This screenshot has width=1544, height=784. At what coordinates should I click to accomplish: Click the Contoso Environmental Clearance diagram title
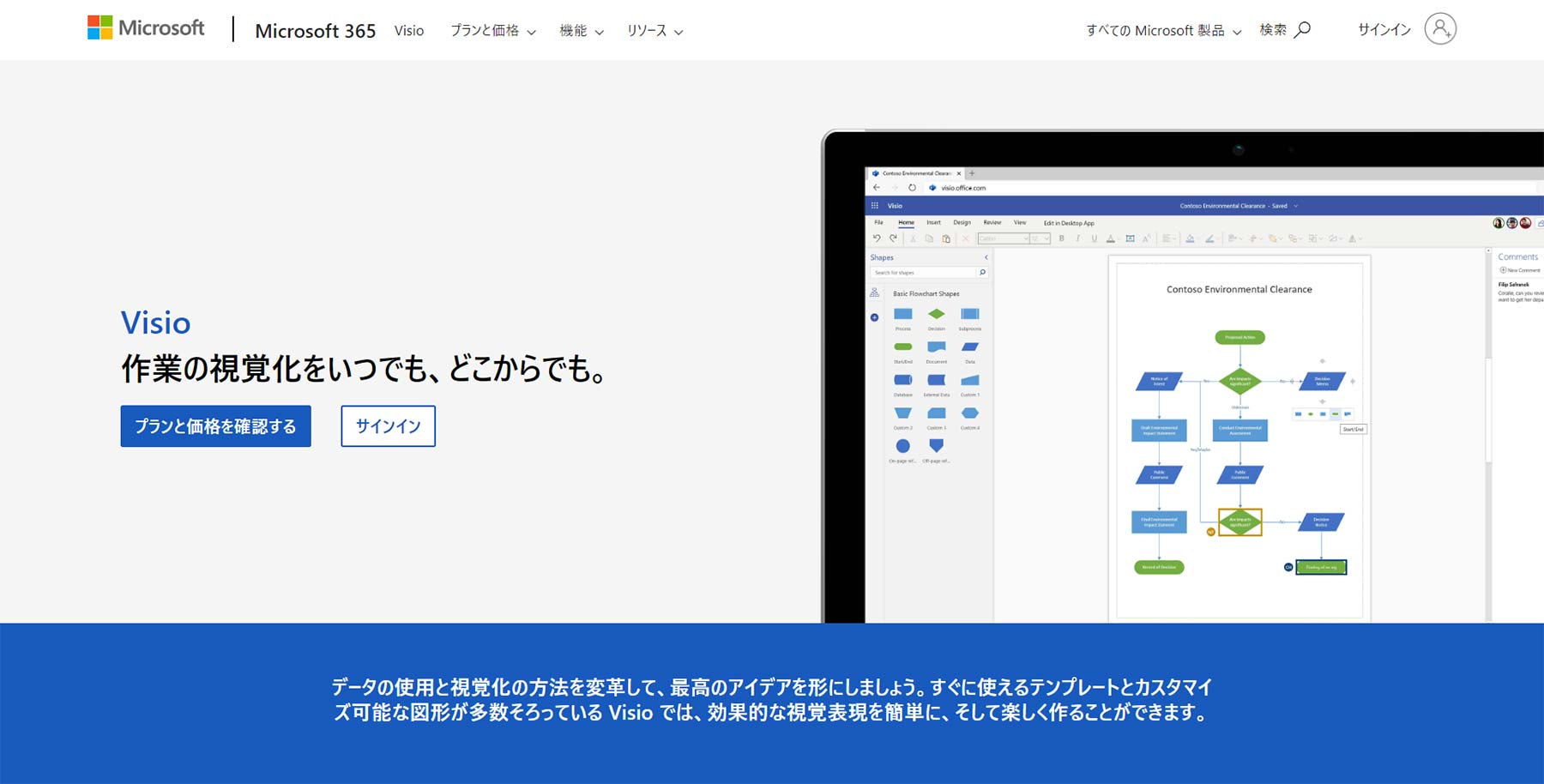1239,290
